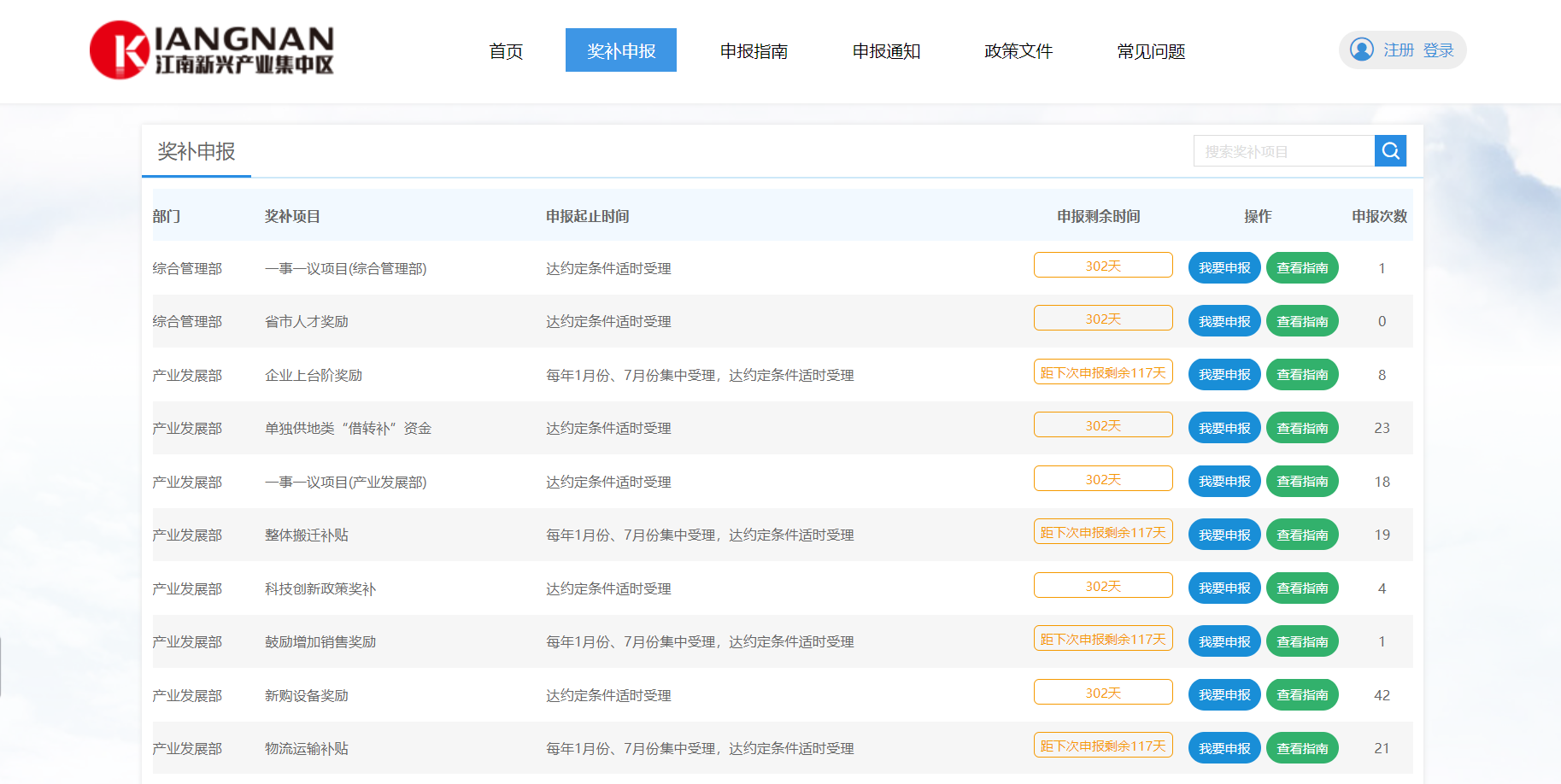Click project name 企业上台阶奖励

(314, 375)
